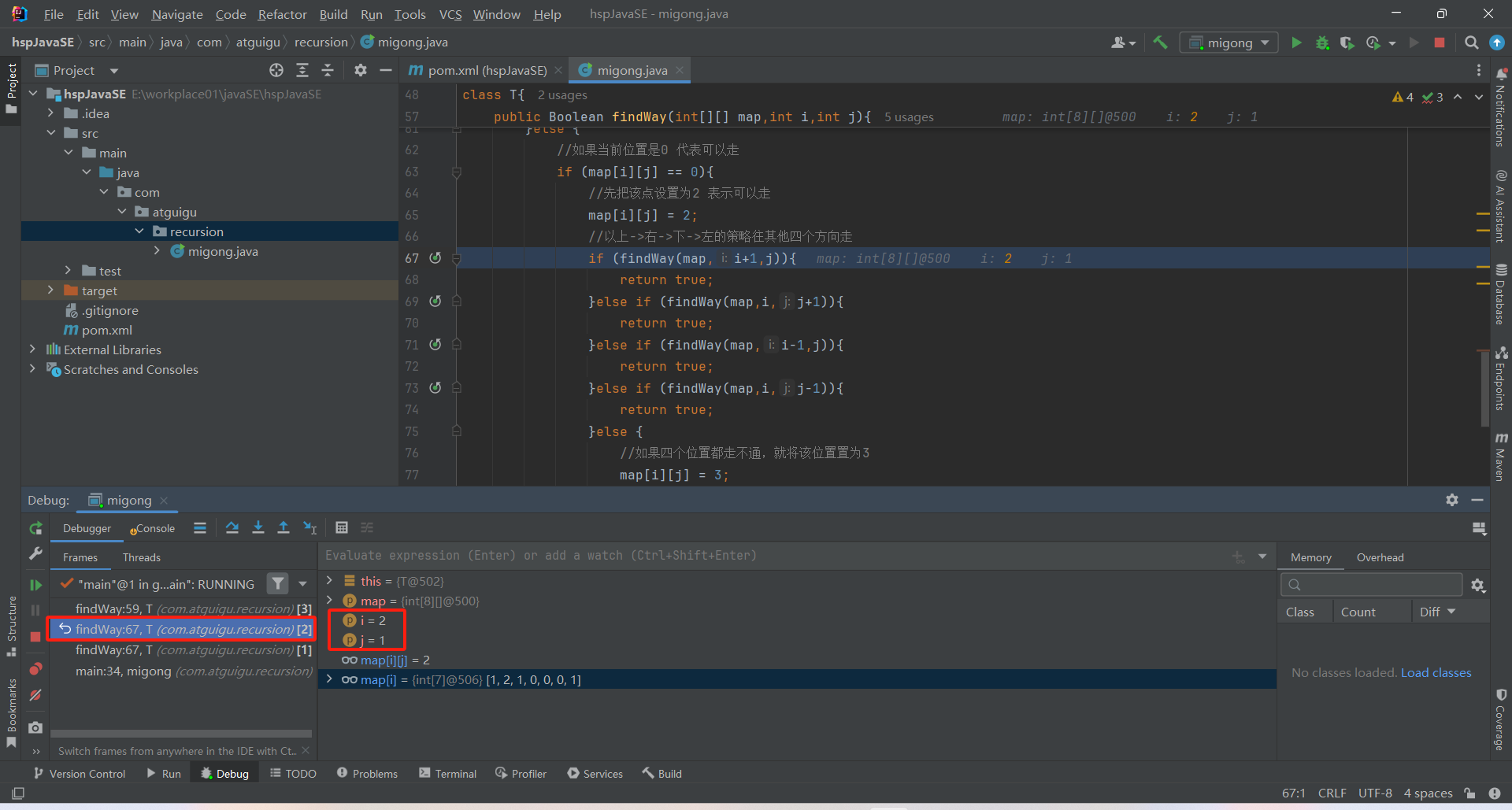1512x810 pixels.
Task: Open the Evaluate Expression calculator icon
Action: click(x=342, y=528)
